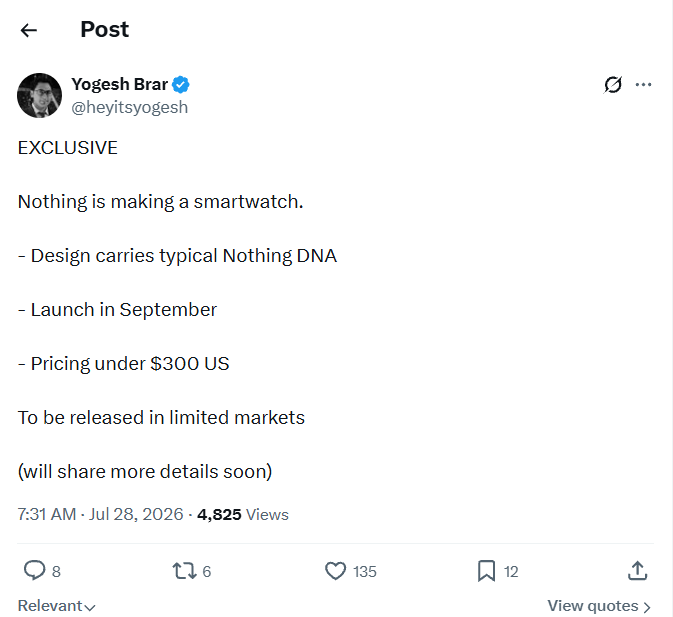Open Yogesh Brar display name link

point(119,85)
